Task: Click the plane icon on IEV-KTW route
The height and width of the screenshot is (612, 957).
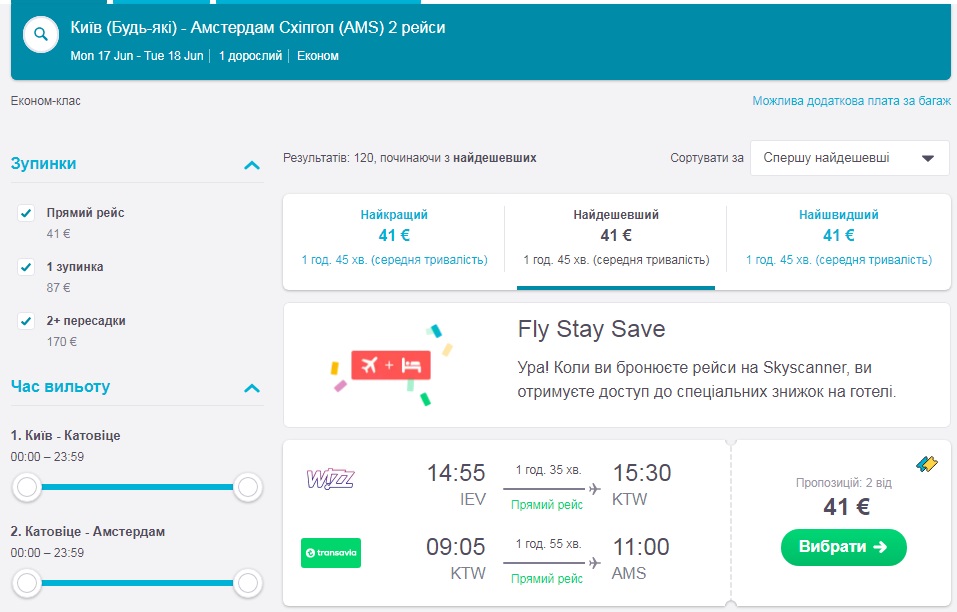Action: [595, 489]
